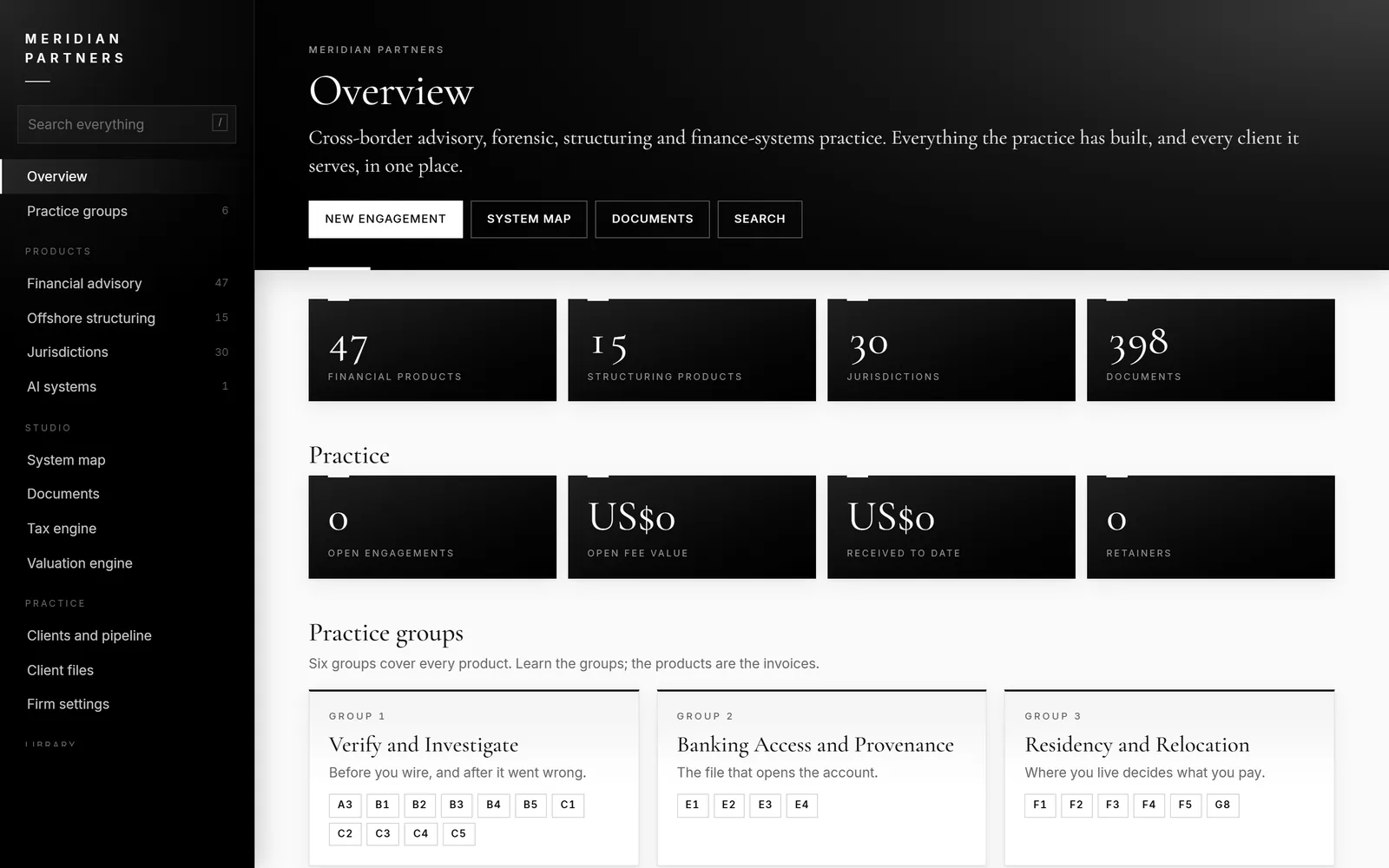The width and height of the screenshot is (1389, 868).
Task: Click the SEARCH header button
Action: click(760, 219)
